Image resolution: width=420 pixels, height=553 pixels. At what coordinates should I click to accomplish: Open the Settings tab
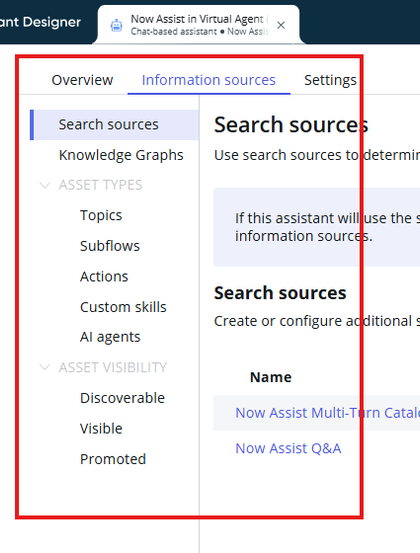330,80
